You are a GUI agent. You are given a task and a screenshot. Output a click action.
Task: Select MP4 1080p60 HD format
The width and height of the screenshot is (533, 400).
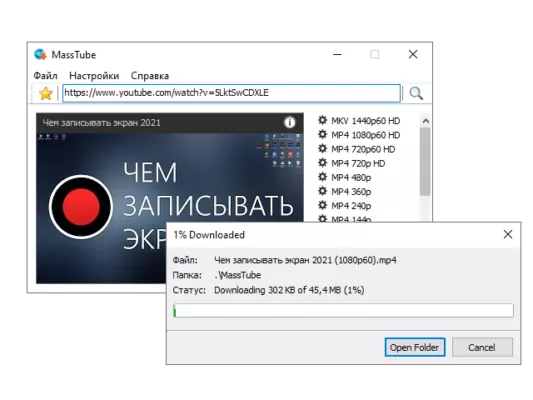point(366,135)
